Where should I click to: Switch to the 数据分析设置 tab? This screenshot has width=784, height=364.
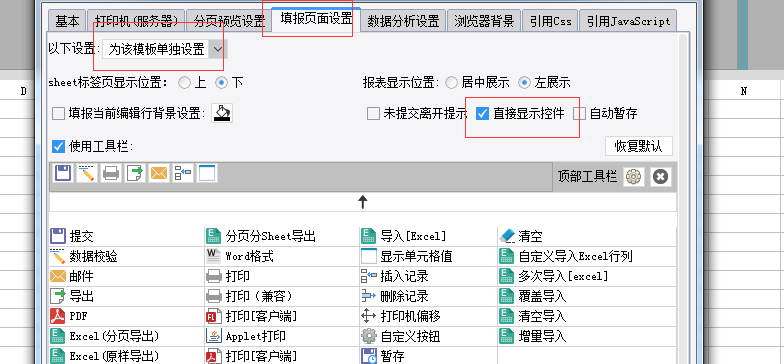(403, 21)
